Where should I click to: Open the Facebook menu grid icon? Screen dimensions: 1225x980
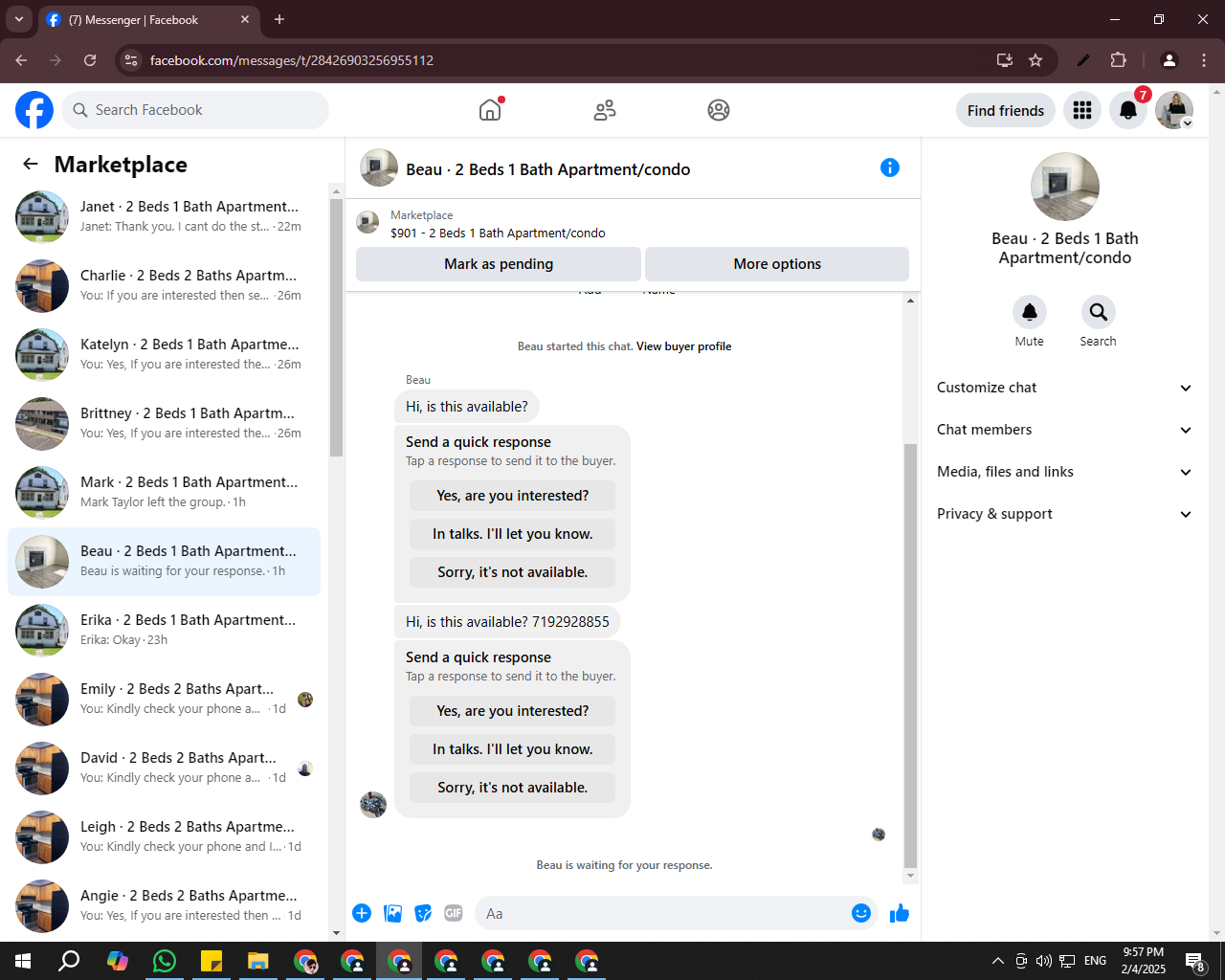(x=1082, y=110)
